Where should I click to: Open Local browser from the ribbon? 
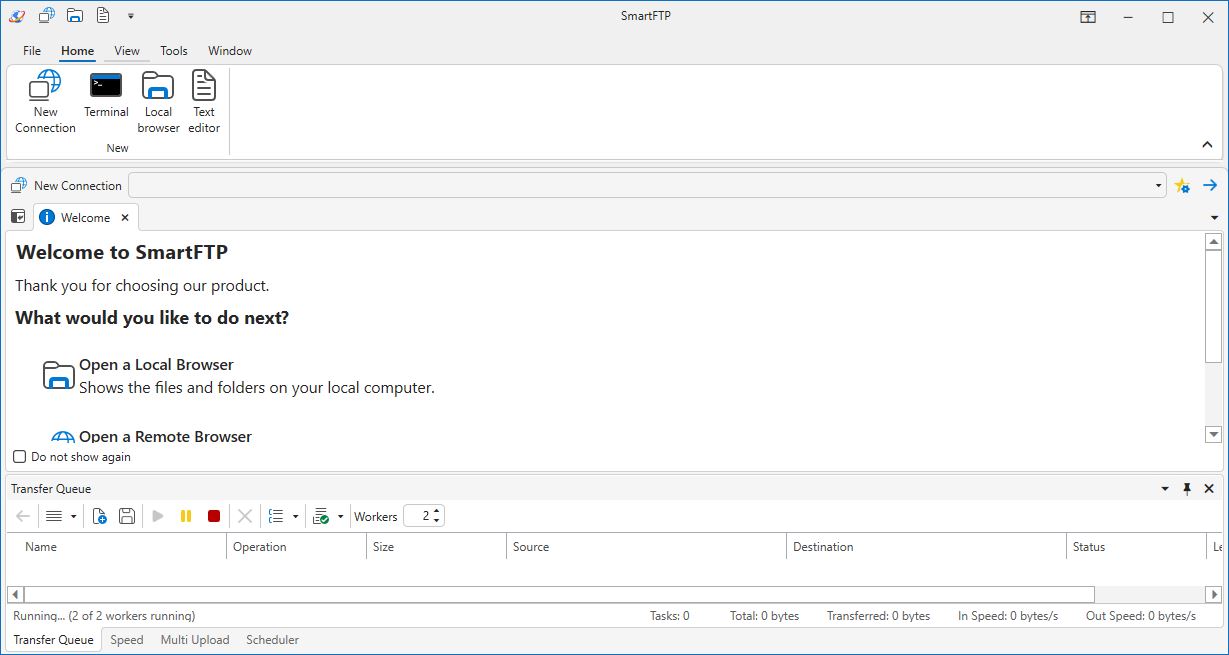click(158, 102)
